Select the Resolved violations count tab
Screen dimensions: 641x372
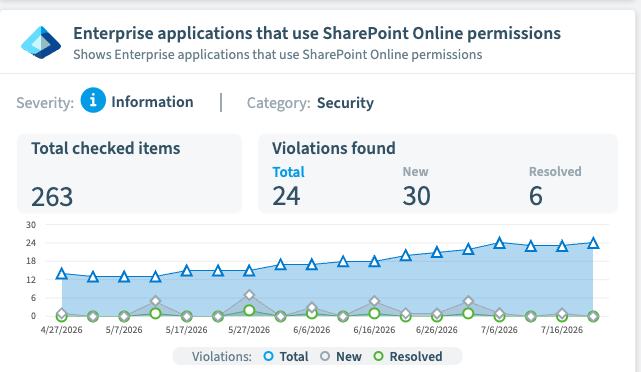[x=555, y=172]
